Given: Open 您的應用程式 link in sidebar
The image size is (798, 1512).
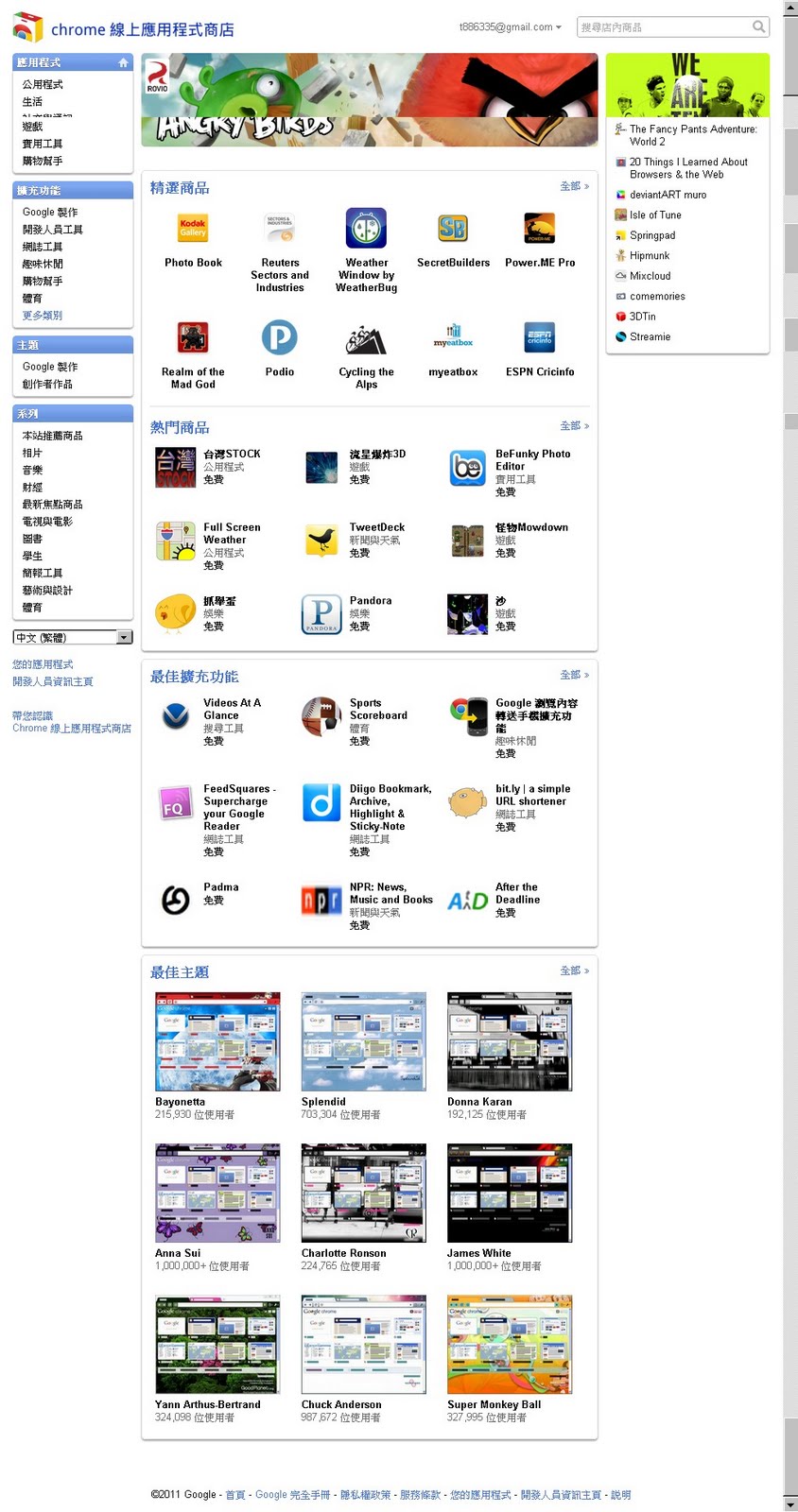Looking at the screenshot, I should click(x=43, y=664).
